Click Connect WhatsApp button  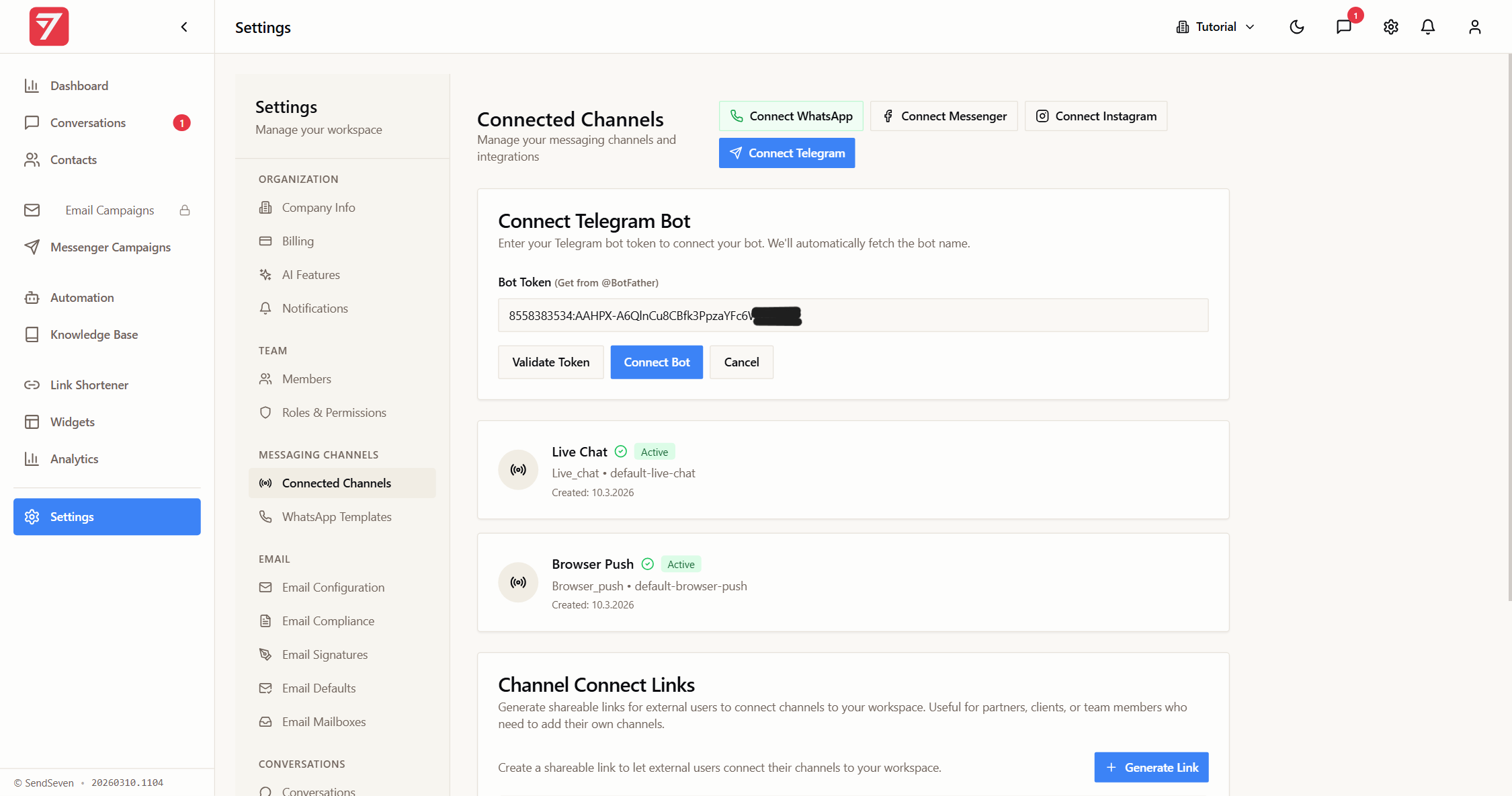pos(791,116)
